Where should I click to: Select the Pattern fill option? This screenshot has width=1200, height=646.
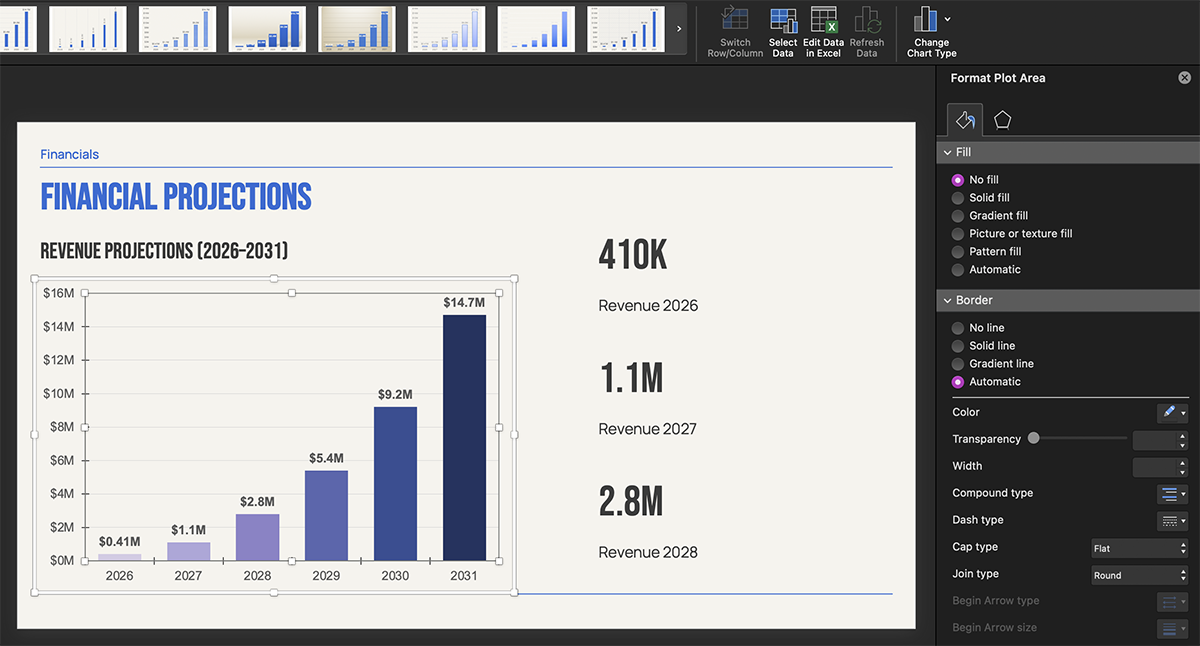point(958,252)
